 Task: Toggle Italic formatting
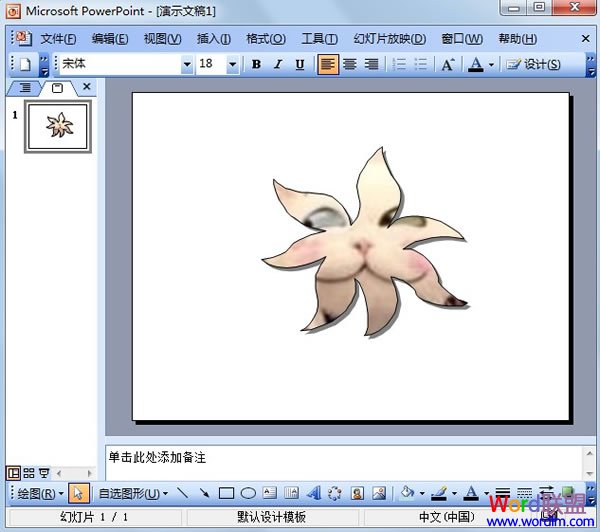click(x=278, y=64)
